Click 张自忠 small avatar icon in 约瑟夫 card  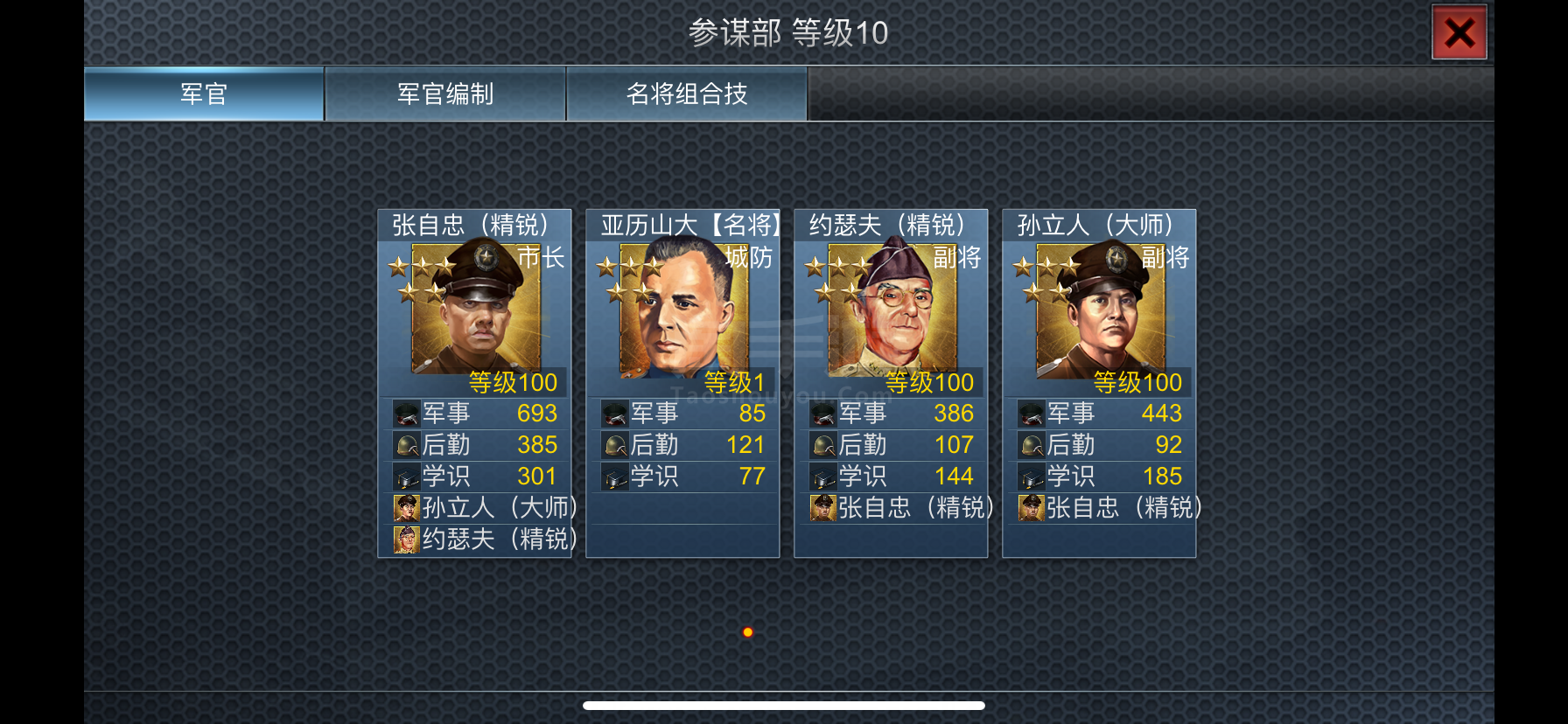822,508
